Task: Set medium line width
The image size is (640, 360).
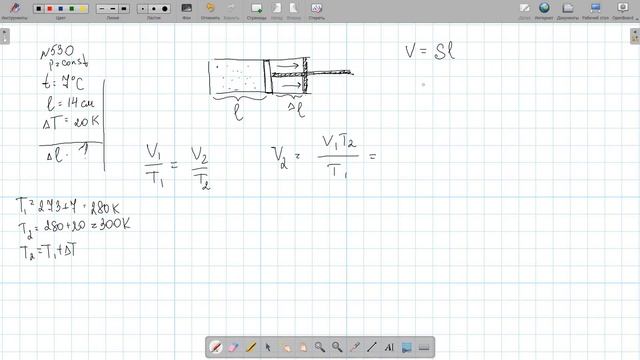Action: pyautogui.click(x=113, y=9)
